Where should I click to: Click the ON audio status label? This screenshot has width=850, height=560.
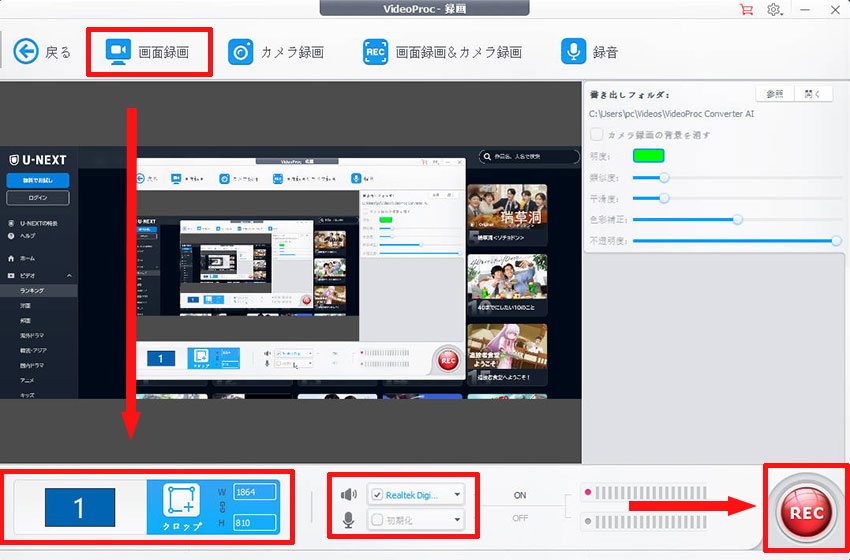pyautogui.click(x=520, y=495)
